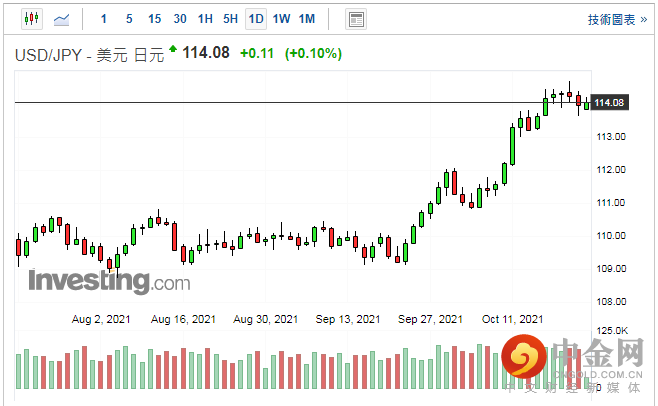This screenshot has height=406, width=658.
Task: Click the 112.00 price axis label
Action: click(611, 170)
